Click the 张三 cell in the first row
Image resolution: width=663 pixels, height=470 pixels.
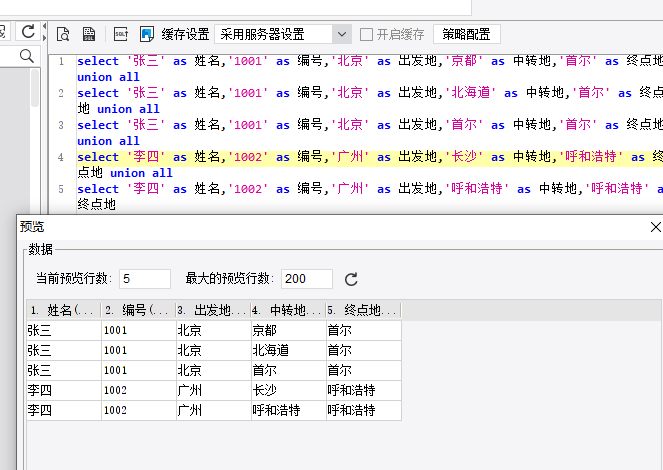coord(64,331)
